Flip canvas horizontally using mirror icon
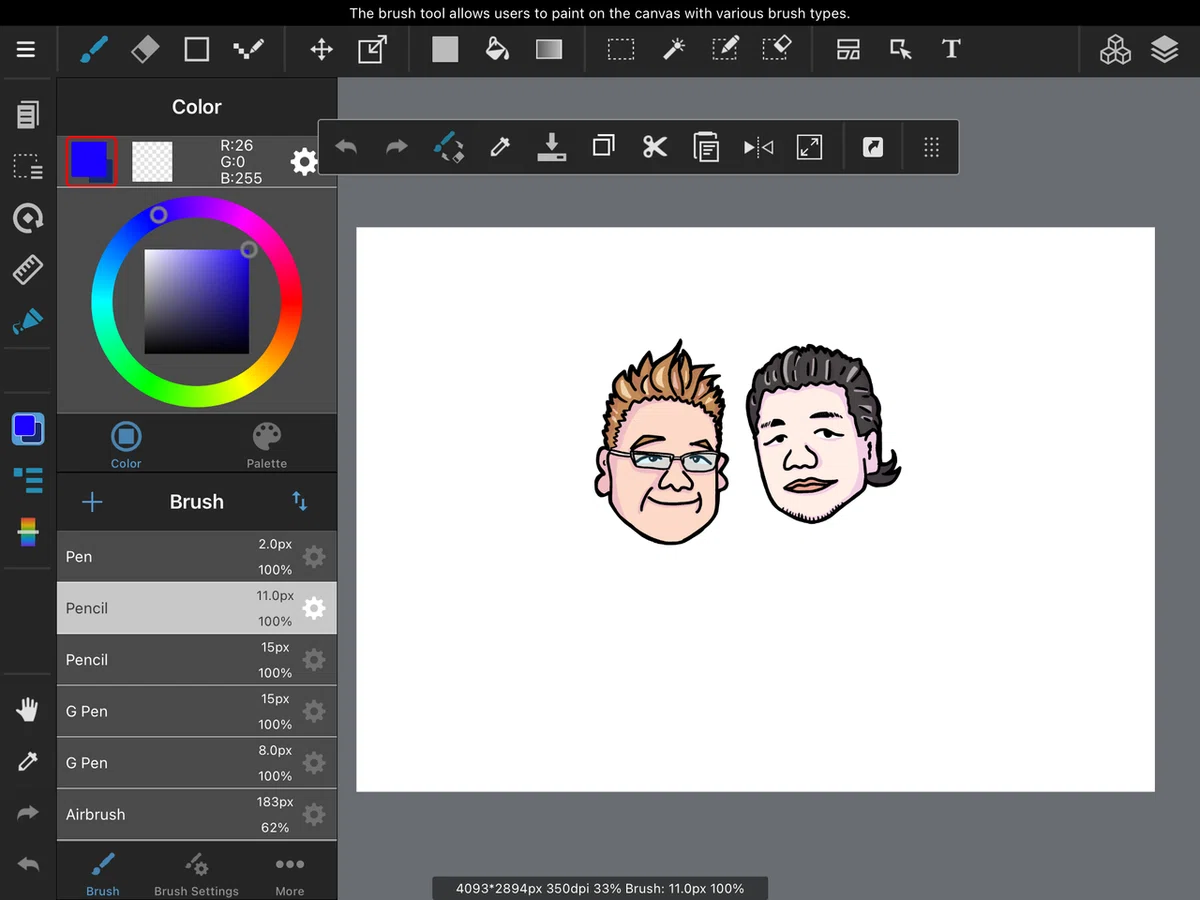Screen dimensions: 1200x900 click(x=758, y=148)
